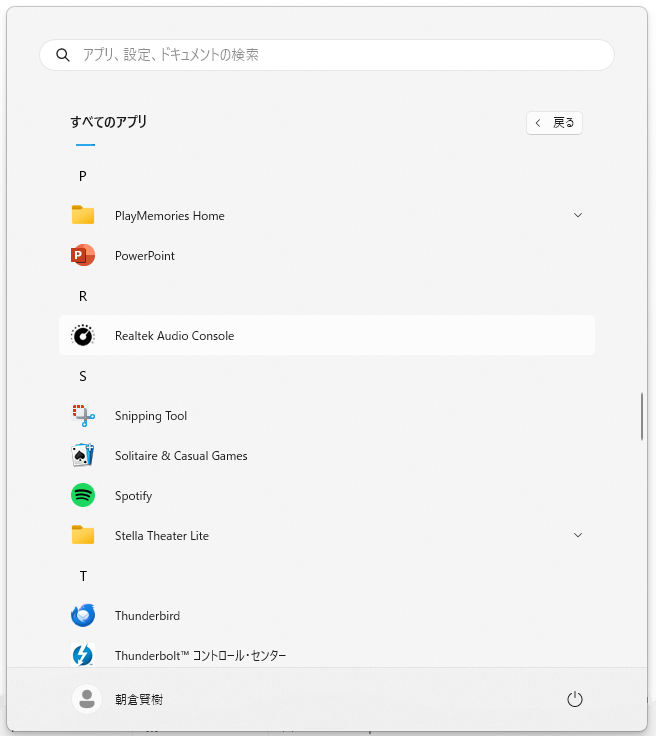
Task: Click the power button icon
Action: click(575, 699)
